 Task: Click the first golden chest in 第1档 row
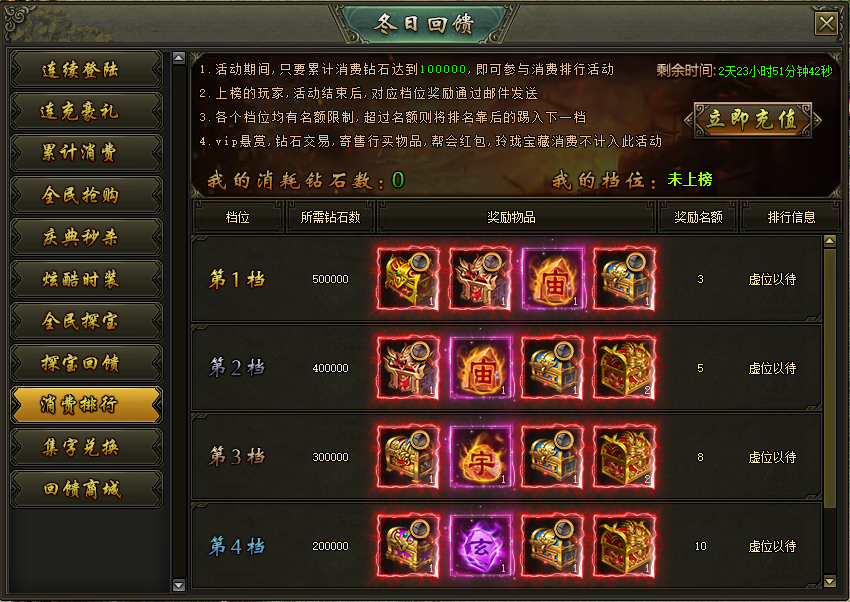pos(408,279)
